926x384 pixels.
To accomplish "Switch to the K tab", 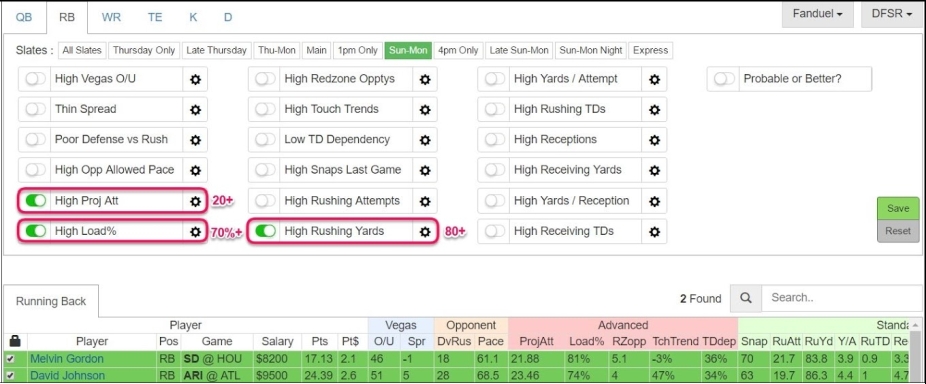I will click(193, 17).
